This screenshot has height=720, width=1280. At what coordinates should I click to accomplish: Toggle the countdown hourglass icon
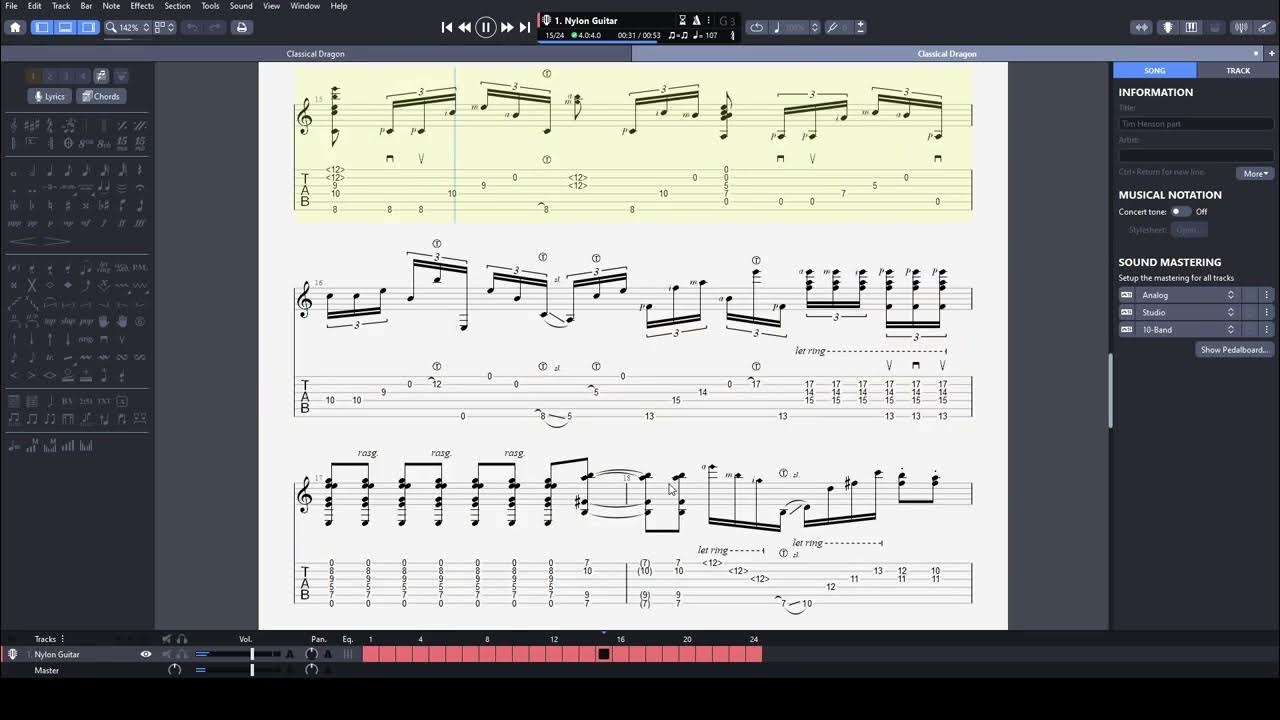[x=683, y=20]
